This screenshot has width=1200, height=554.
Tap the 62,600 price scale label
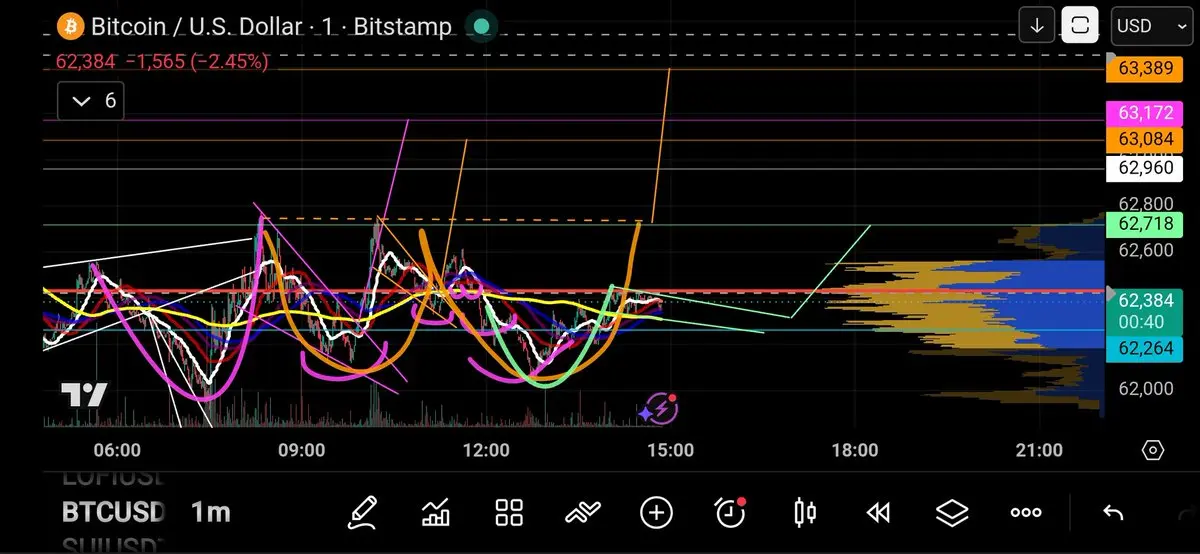pyautogui.click(x=1145, y=250)
